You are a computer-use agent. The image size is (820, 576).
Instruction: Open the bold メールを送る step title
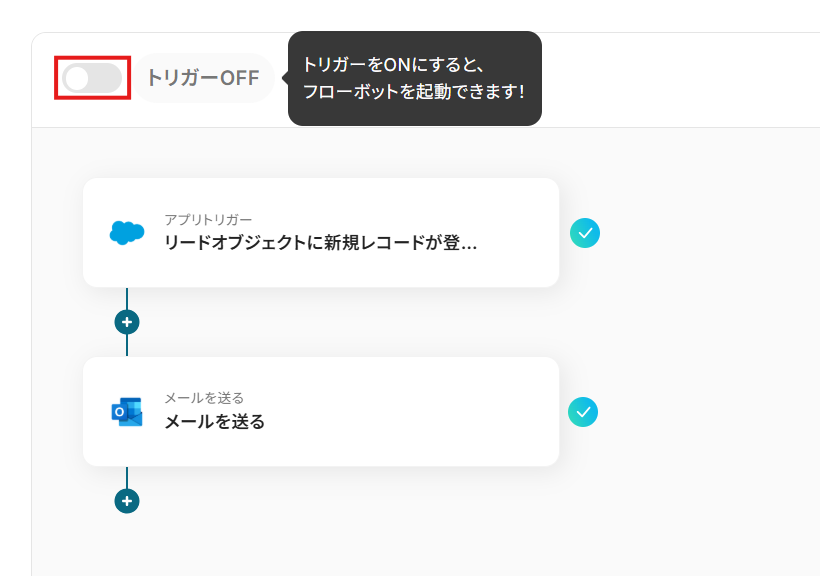coord(215,422)
